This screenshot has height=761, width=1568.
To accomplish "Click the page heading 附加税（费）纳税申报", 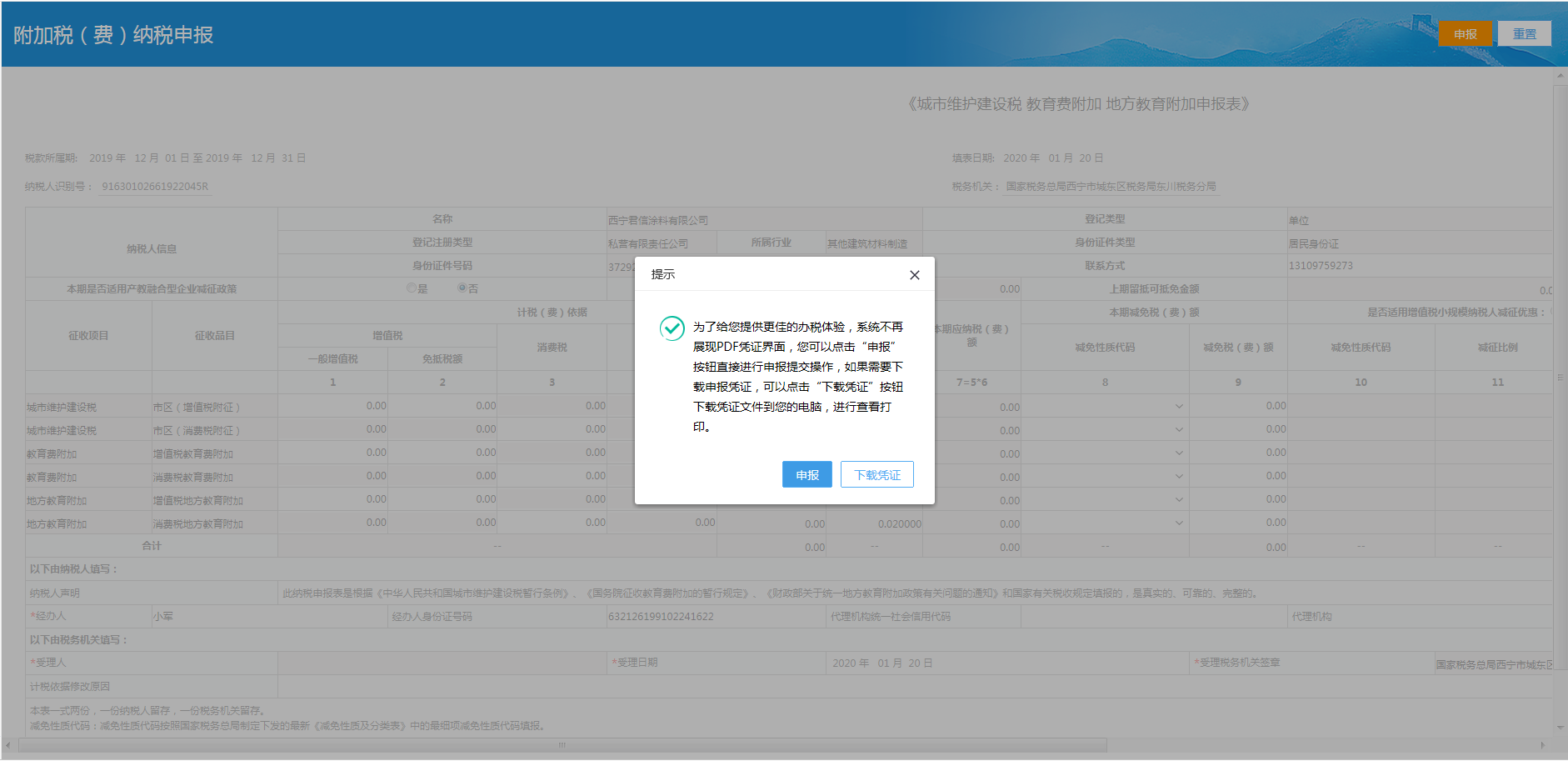I will coord(113,35).
